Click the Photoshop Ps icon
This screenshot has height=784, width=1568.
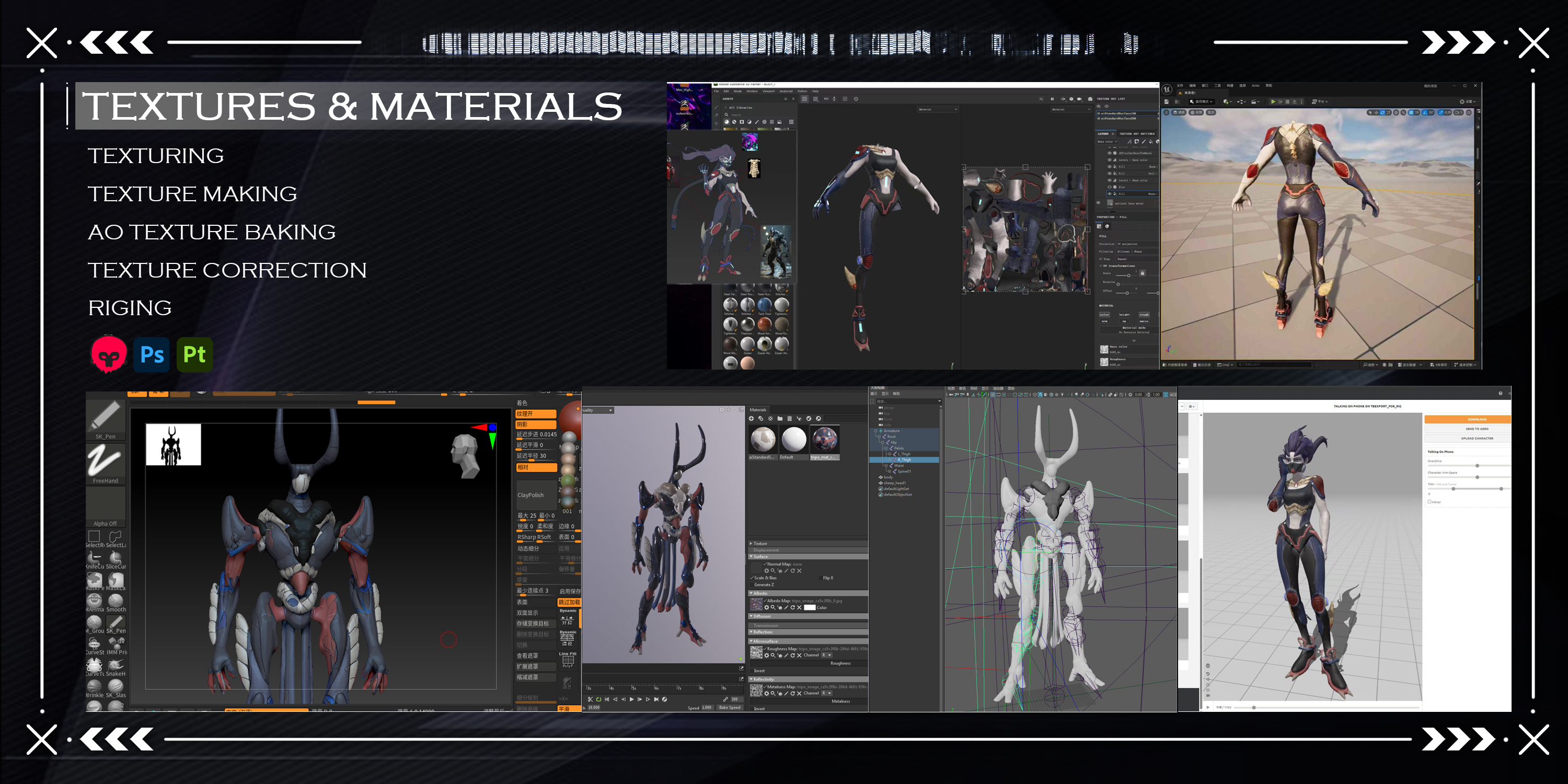click(152, 354)
